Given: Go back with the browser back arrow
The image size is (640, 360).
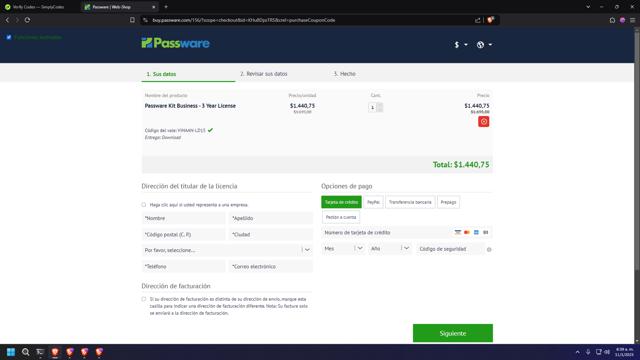Looking at the screenshot, I should click(x=7, y=20).
